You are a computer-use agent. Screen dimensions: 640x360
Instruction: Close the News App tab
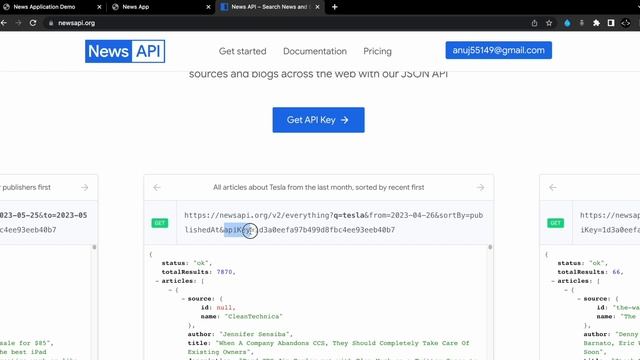coord(208,7)
